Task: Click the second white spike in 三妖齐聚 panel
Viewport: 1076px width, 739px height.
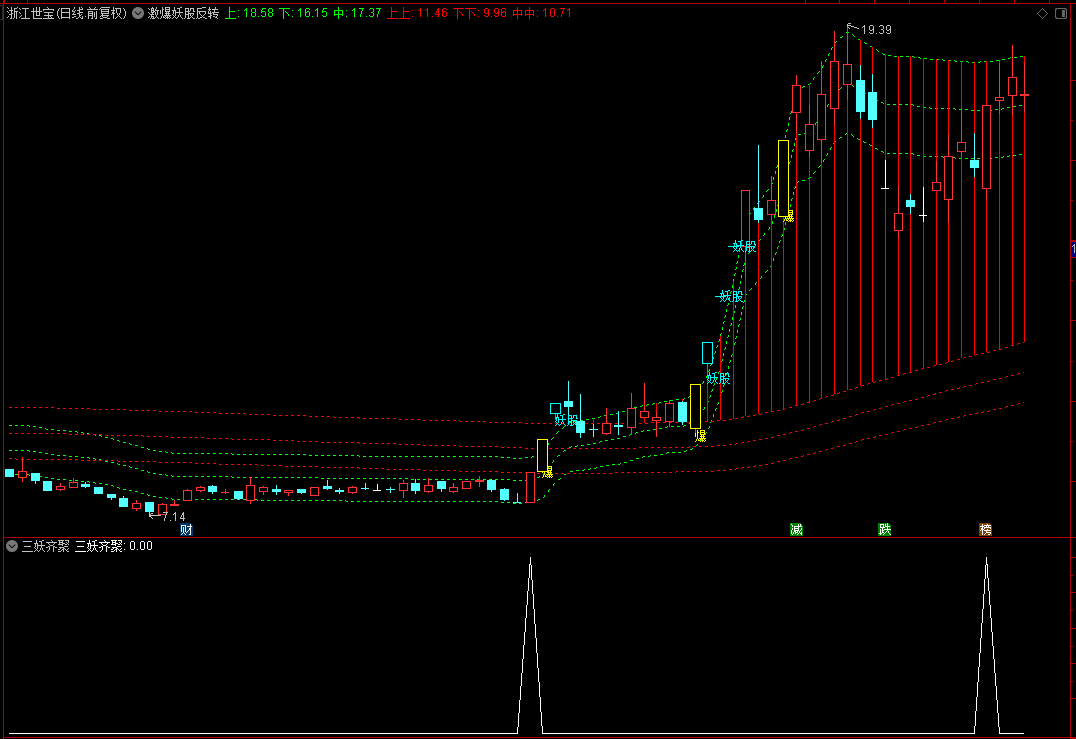Action: [987, 645]
